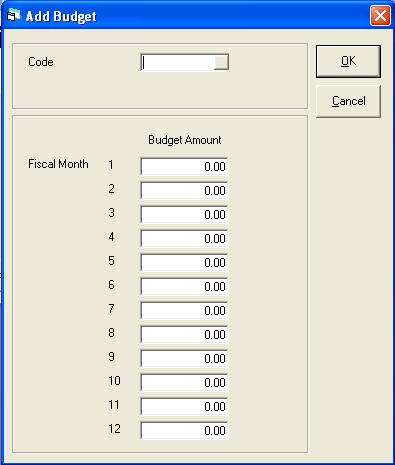Select Fiscal Month 9 budget amount field
The height and width of the screenshot is (465, 395).
(x=184, y=358)
